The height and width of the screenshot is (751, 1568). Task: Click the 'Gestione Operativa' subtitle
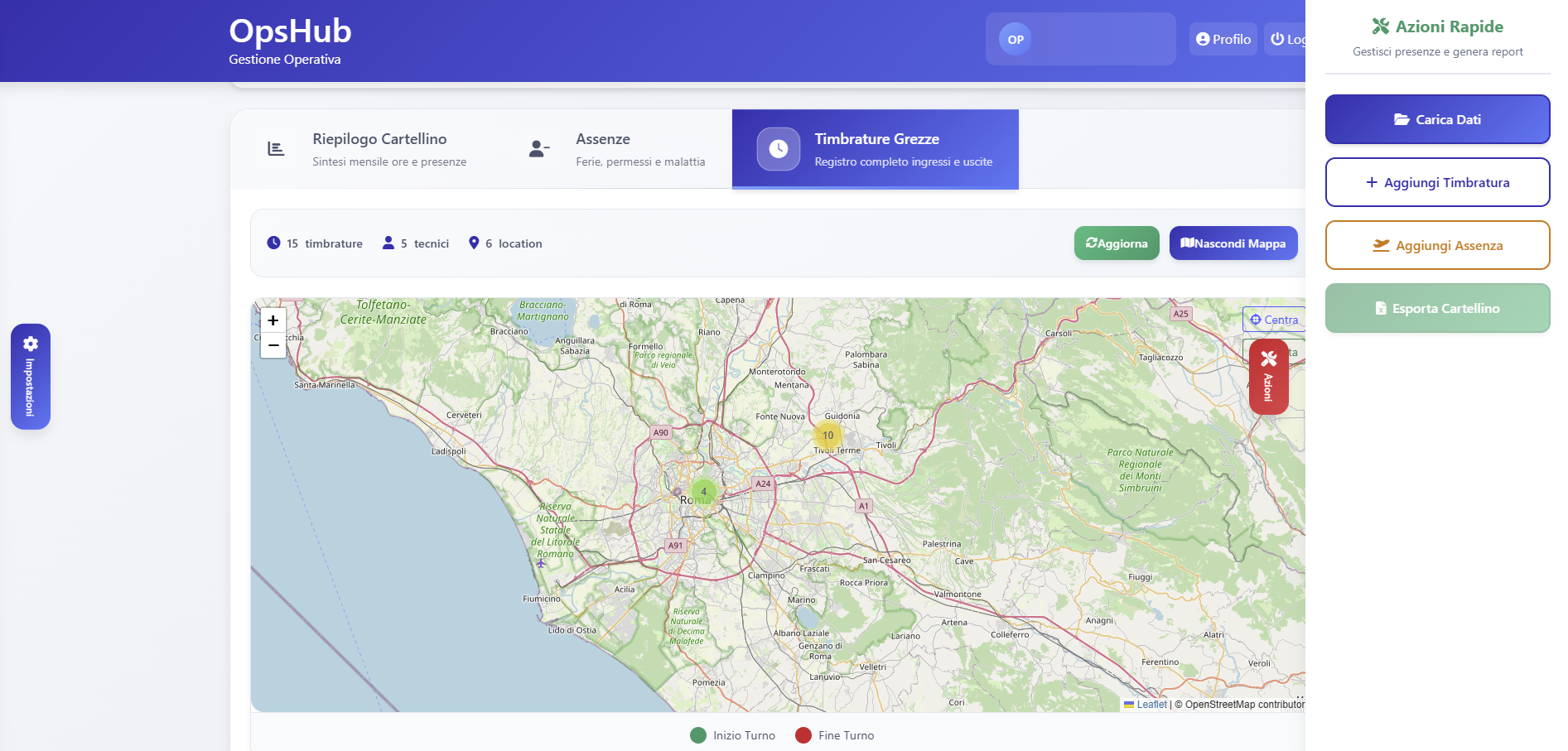coord(285,60)
